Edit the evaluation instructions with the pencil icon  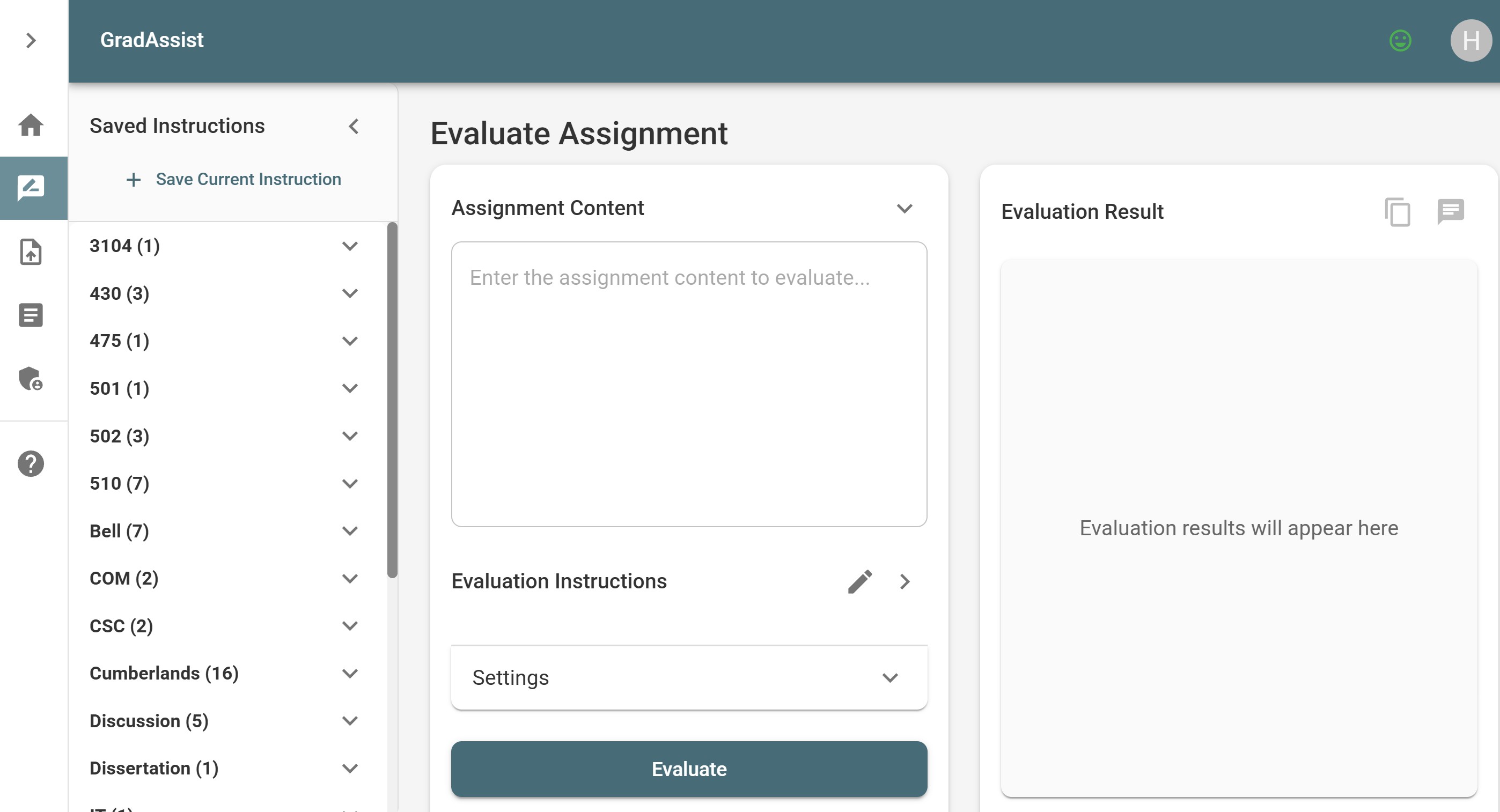pos(859,581)
